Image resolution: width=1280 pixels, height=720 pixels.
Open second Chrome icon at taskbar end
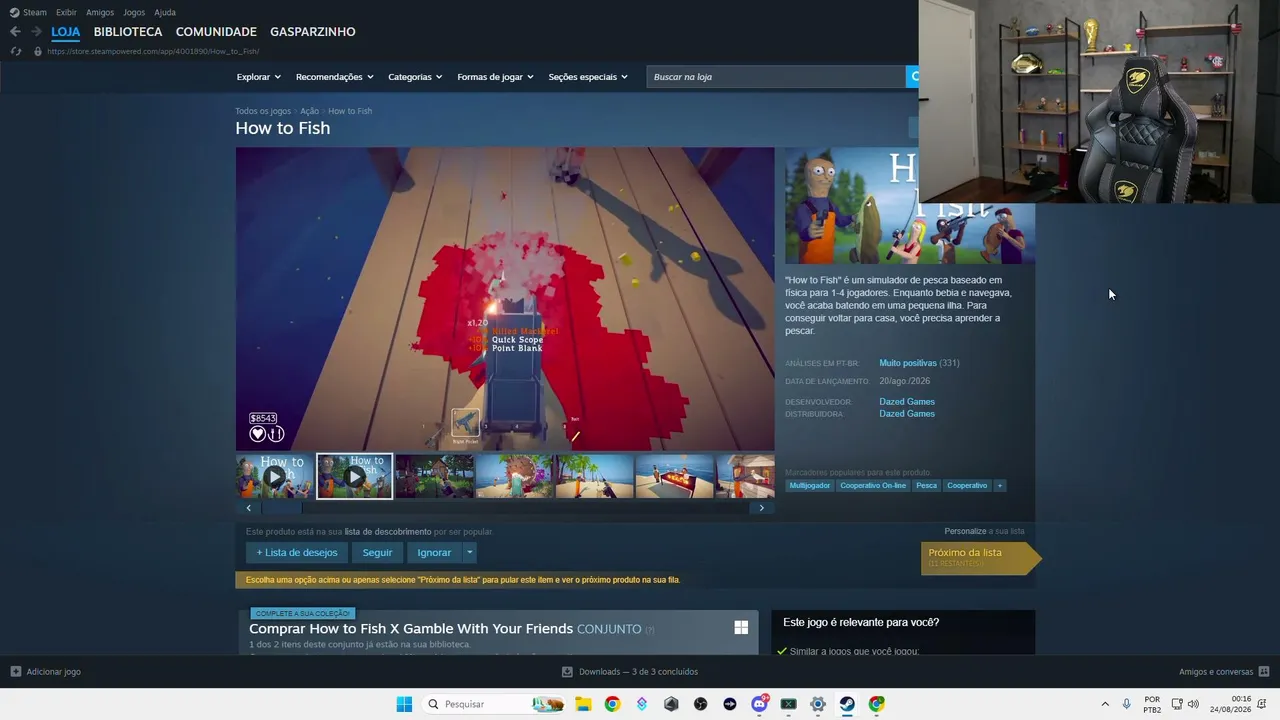(877, 704)
